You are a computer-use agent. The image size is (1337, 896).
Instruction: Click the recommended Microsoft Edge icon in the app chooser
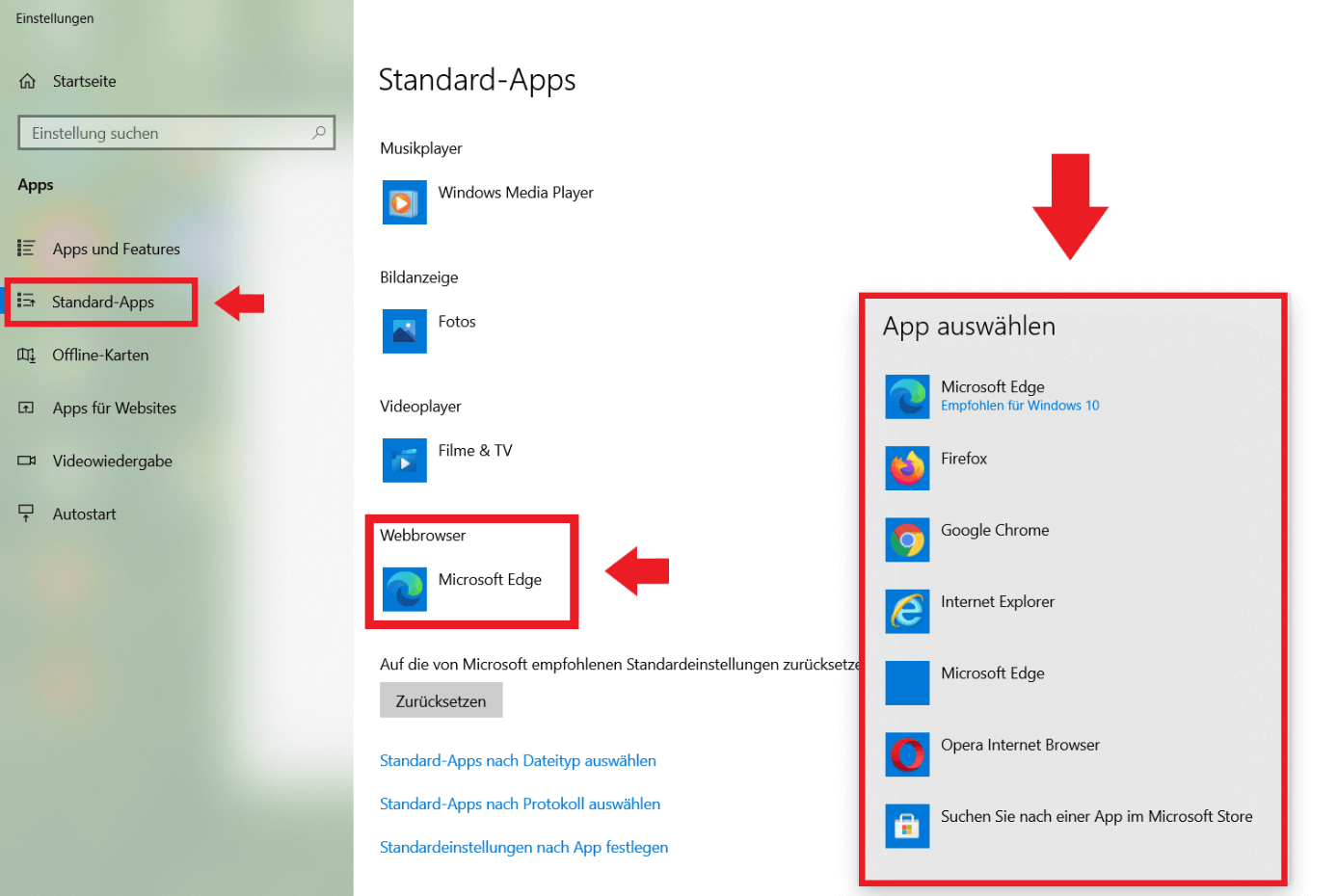[907, 397]
